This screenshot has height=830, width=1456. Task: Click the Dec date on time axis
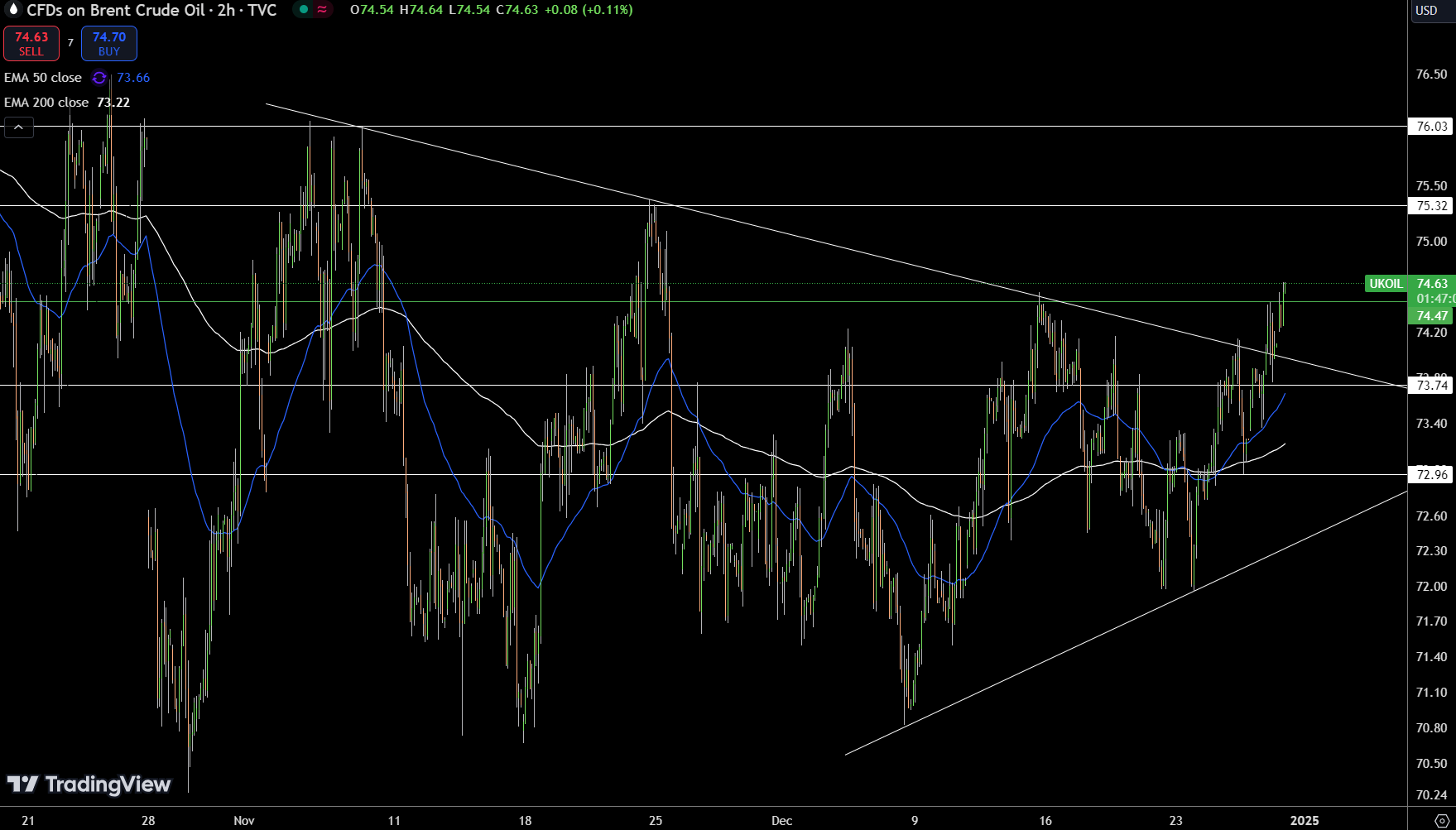[x=781, y=821]
